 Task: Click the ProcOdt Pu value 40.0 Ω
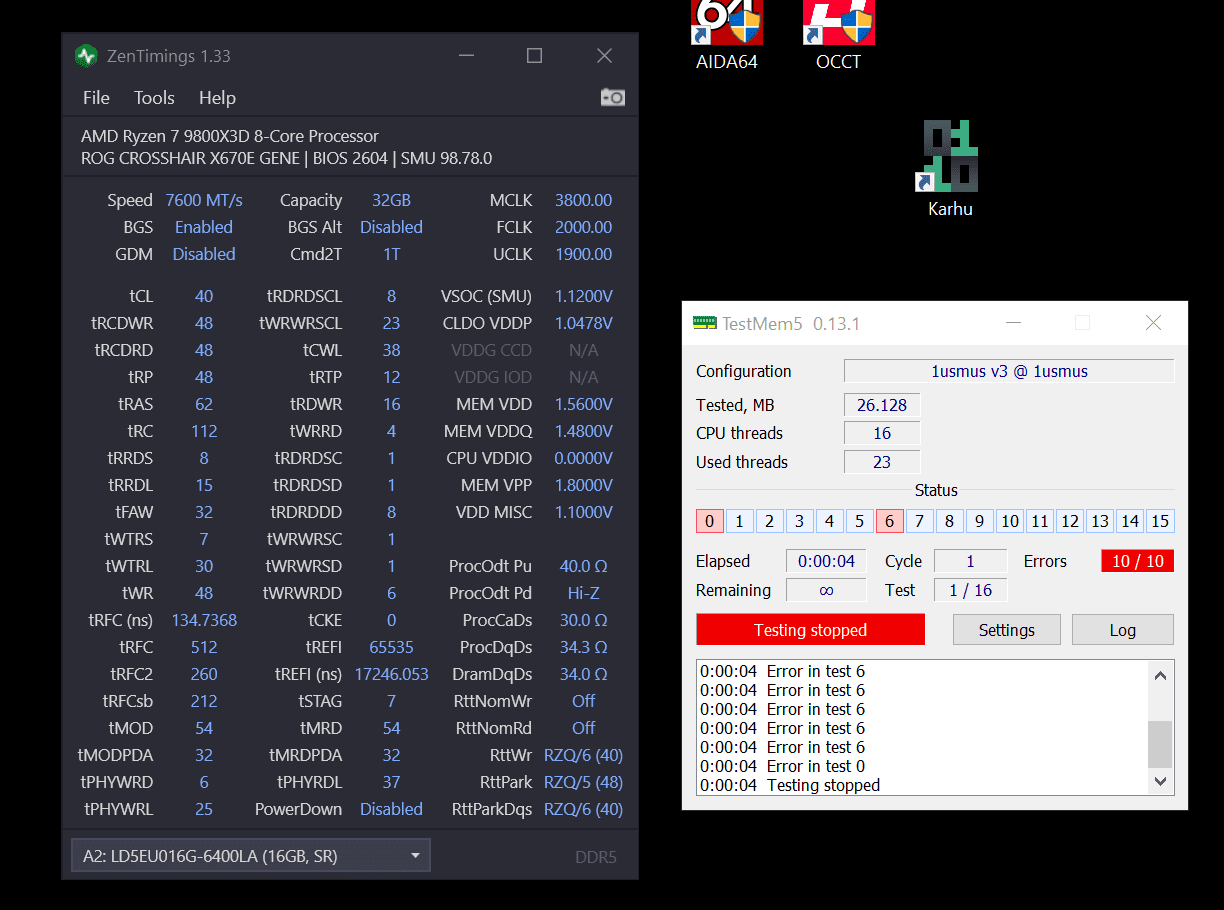(583, 566)
